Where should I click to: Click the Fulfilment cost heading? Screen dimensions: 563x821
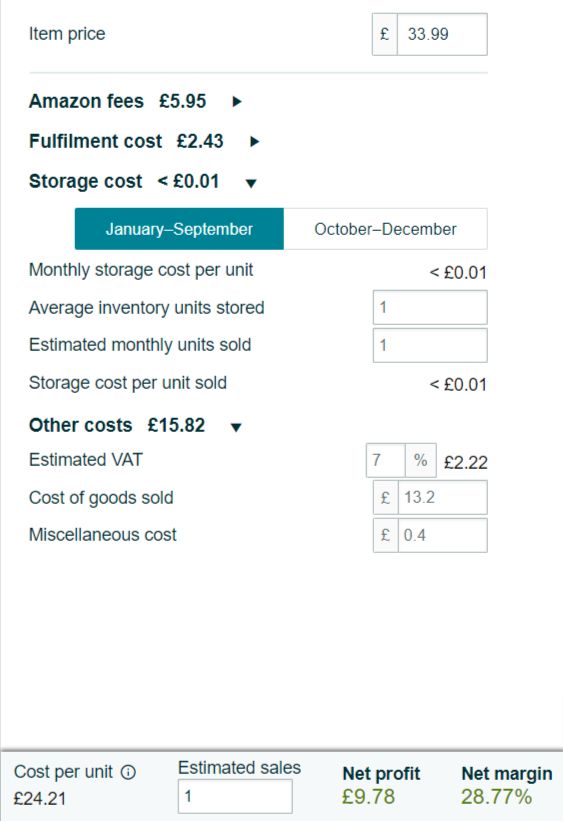(x=95, y=141)
